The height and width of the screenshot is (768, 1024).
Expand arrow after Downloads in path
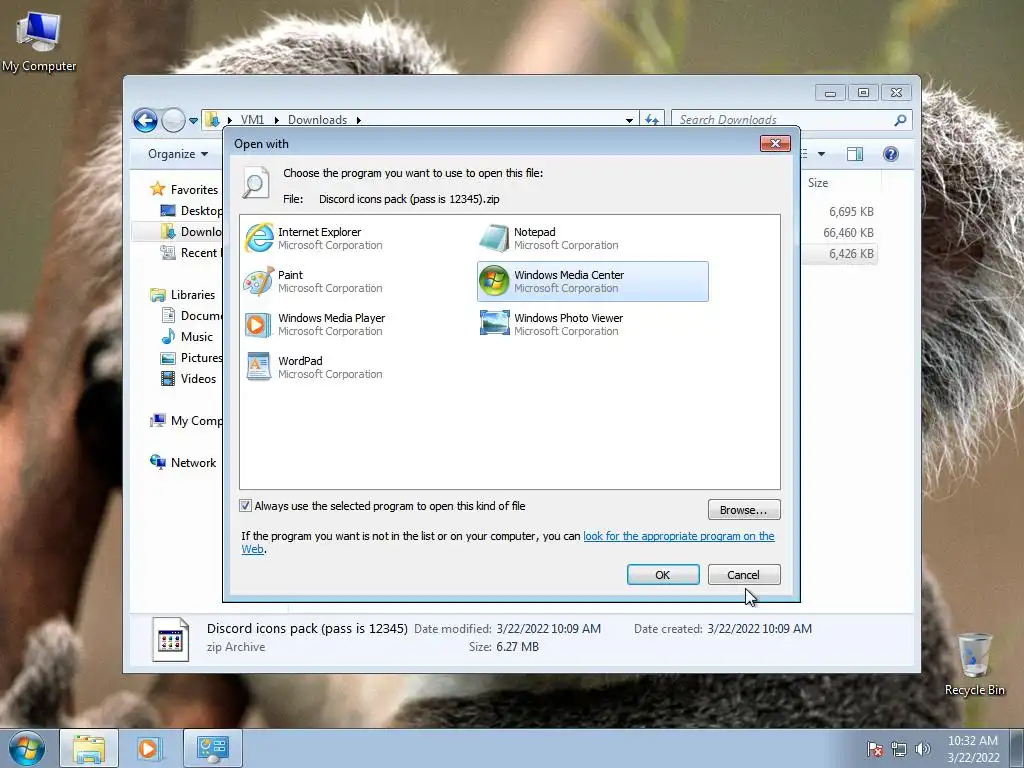pyautogui.click(x=359, y=120)
